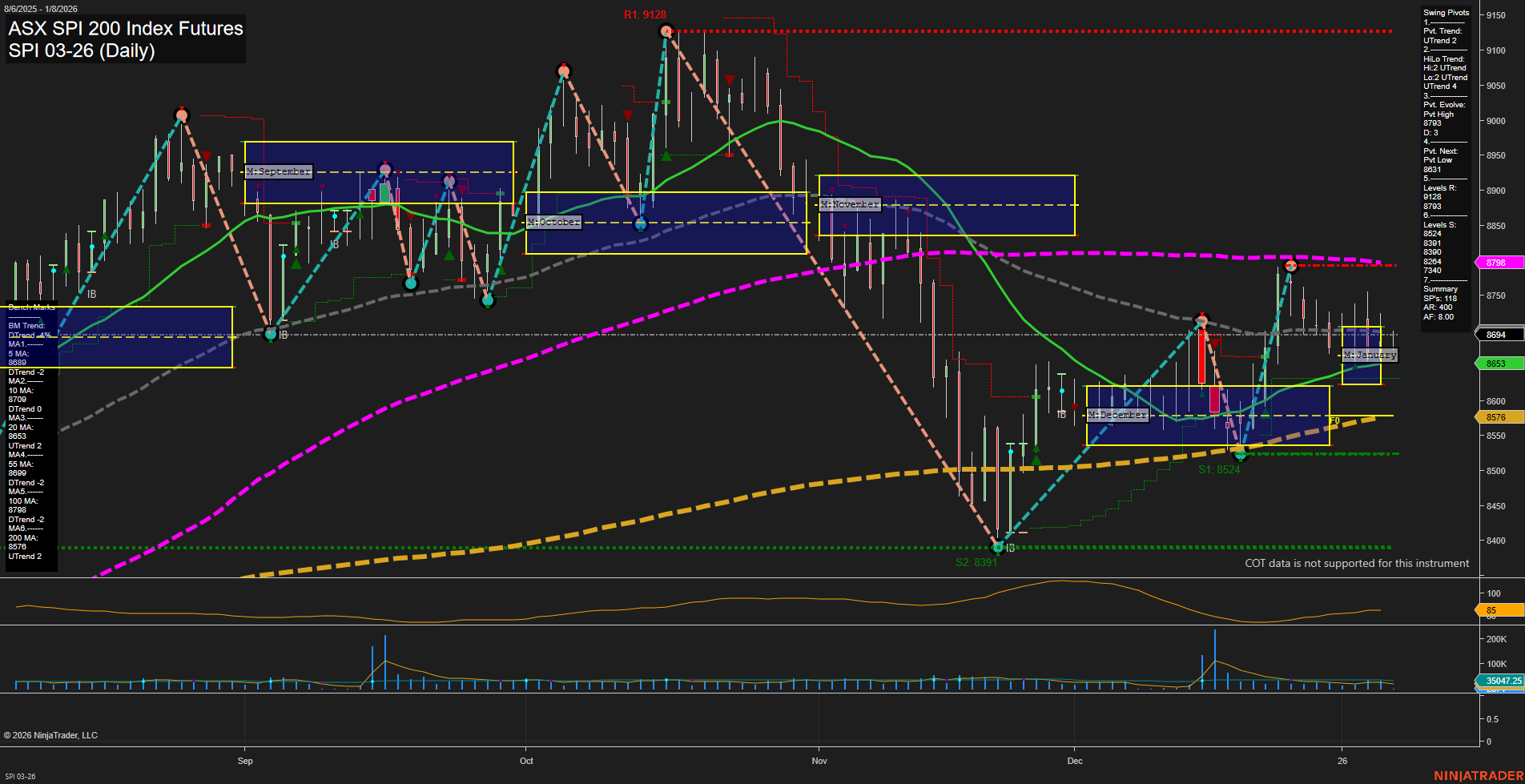Click the orange 8576 price axis marker
The height and width of the screenshot is (784, 1525).
1497,416
